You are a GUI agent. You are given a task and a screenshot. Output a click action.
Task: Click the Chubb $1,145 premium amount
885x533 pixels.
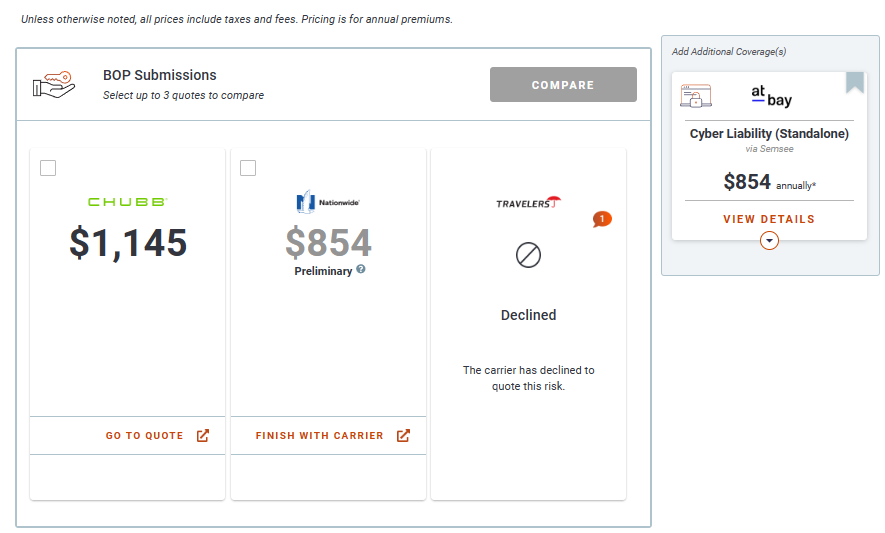click(128, 243)
